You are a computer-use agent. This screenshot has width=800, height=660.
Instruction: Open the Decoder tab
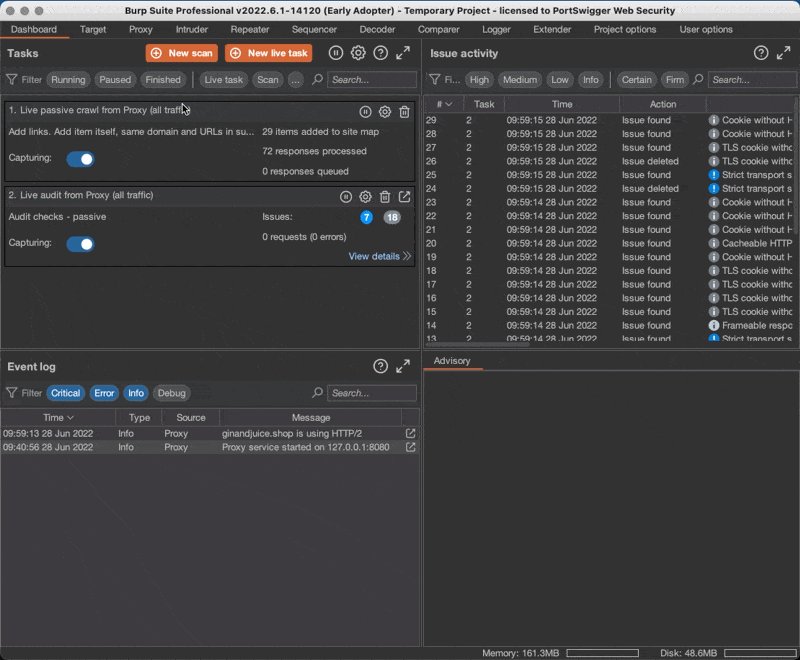(x=377, y=30)
